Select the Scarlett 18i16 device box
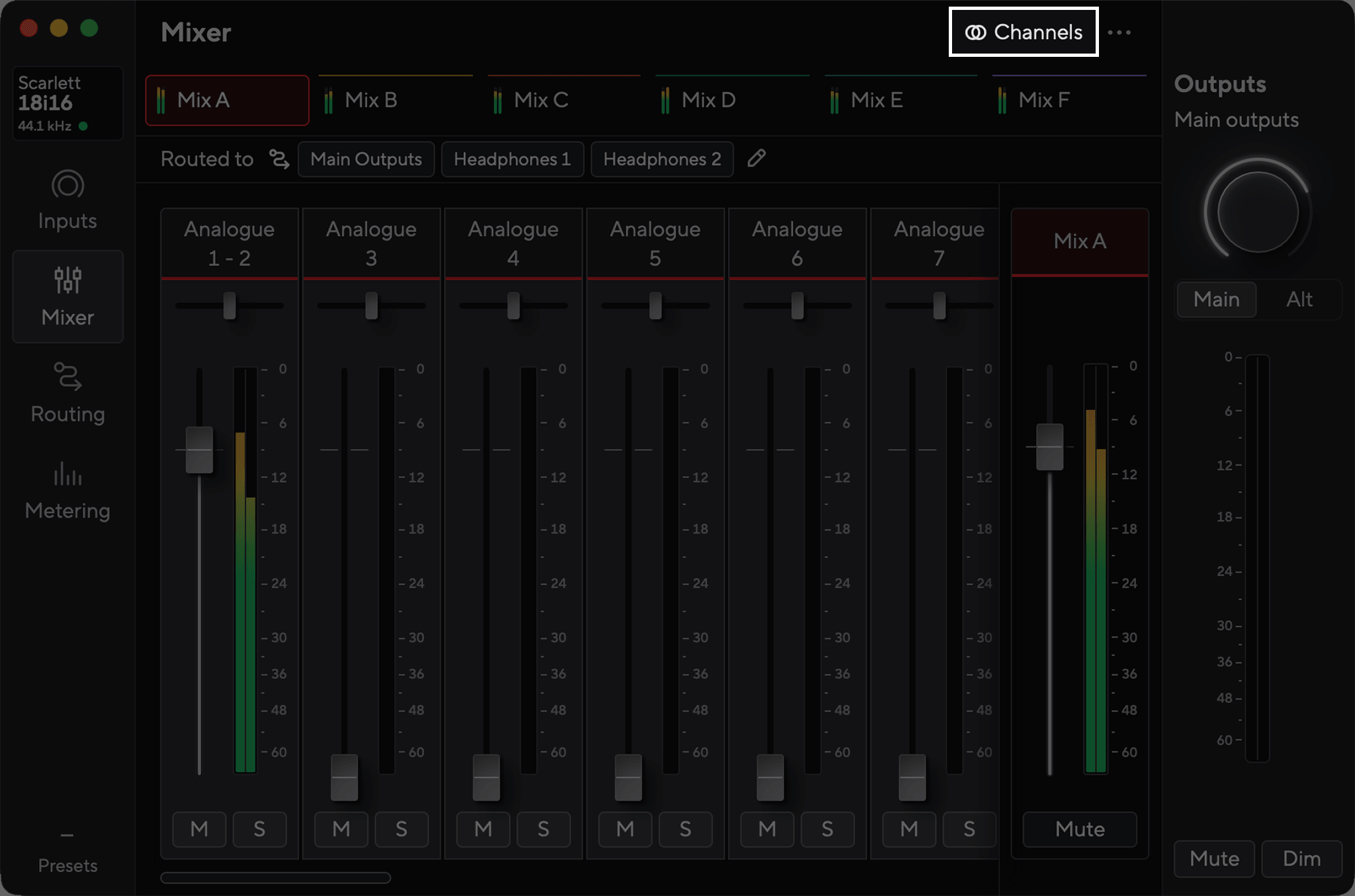This screenshot has width=1355, height=896. 67,102
